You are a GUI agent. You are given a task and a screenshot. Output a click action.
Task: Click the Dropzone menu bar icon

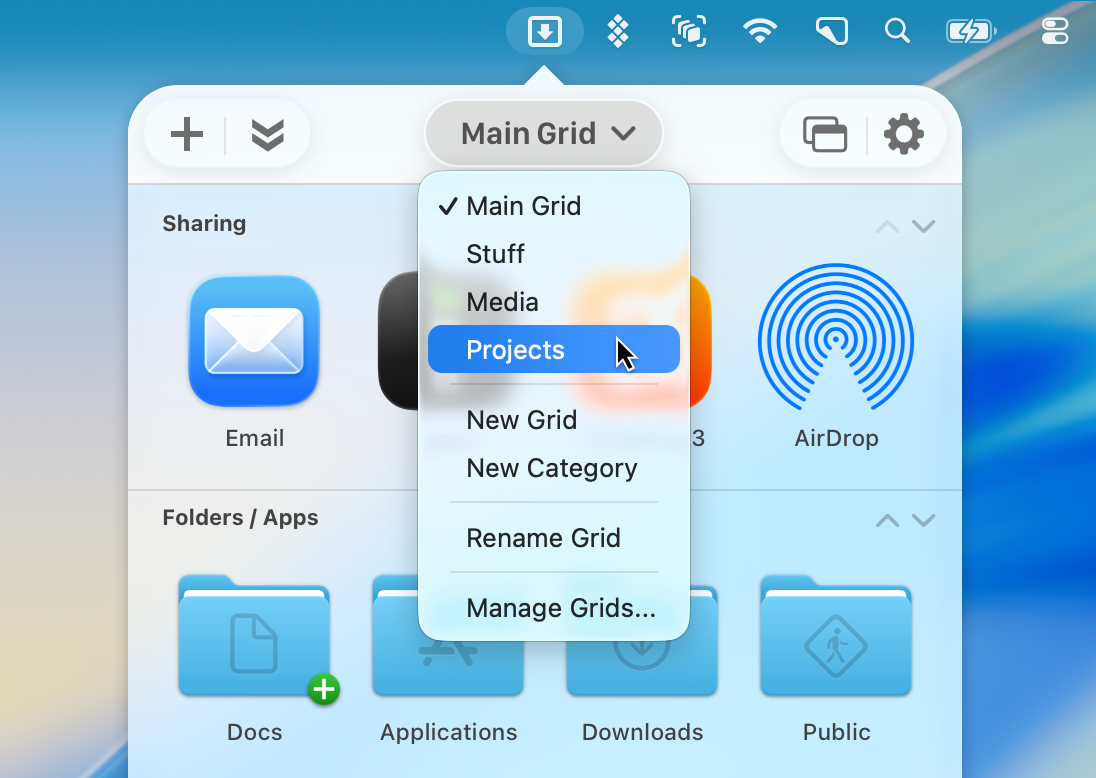click(x=544, y=32)
